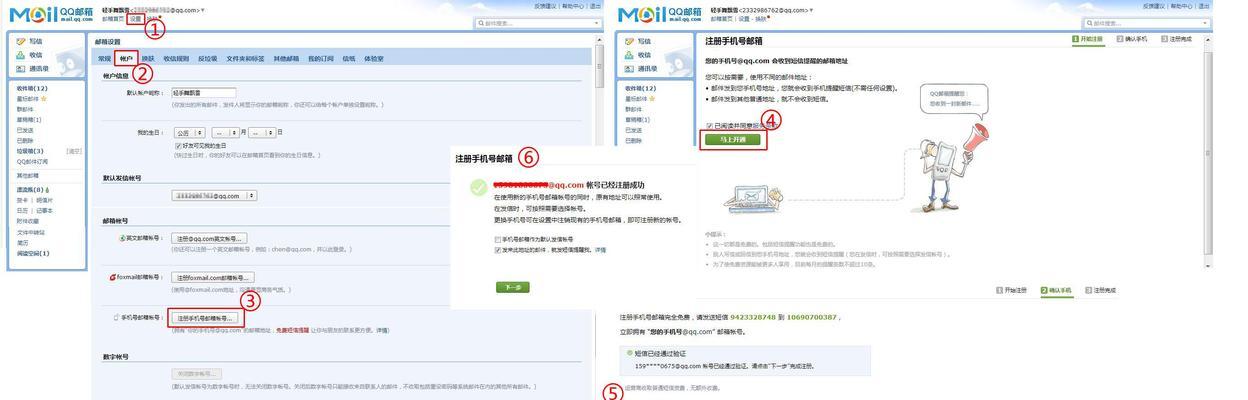The height and width of the screenshot is (400, 1248).
Task: Click the star beside 星标邮件 in settings window
Action: 44,99
